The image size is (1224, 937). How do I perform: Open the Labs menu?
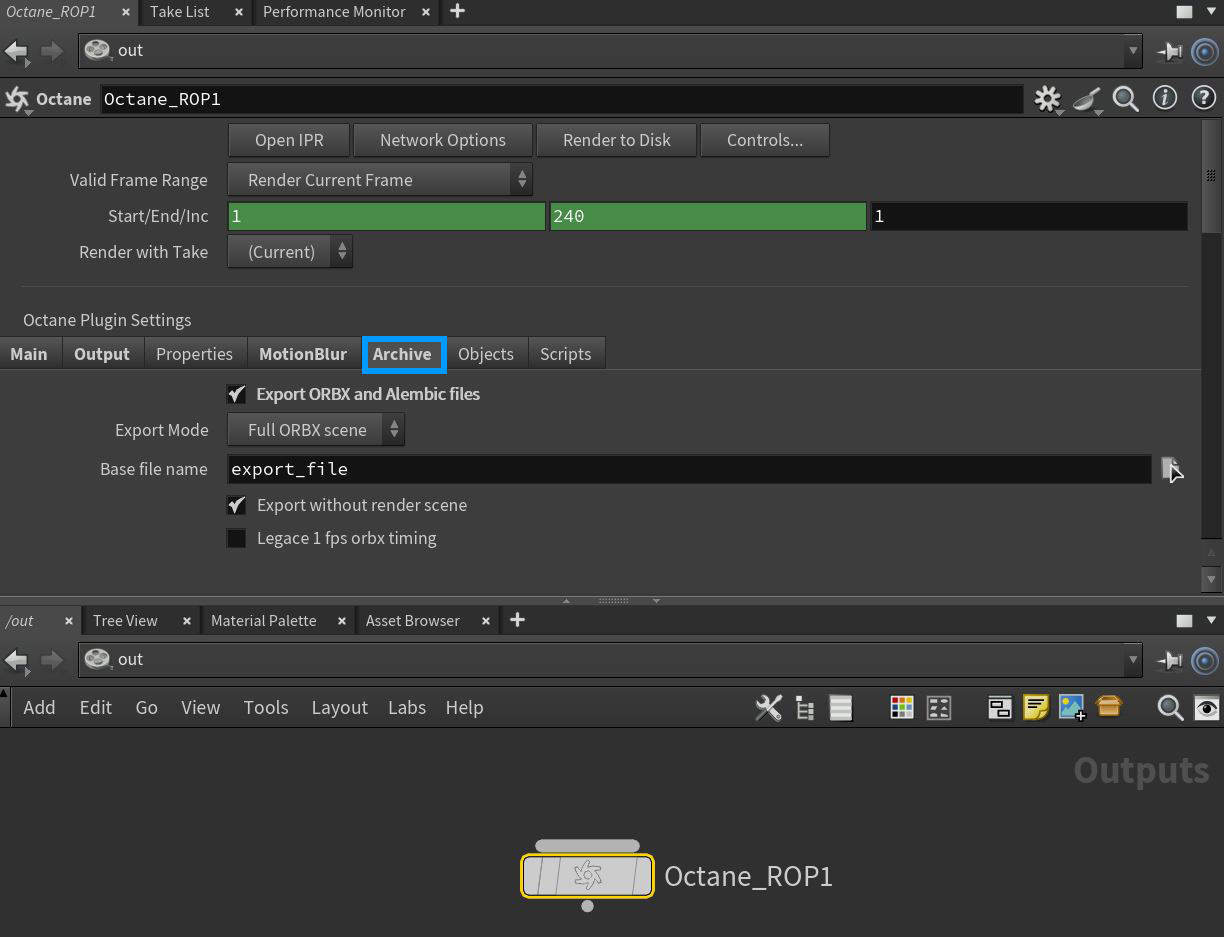pyautogui.click(x=407, y=707)
